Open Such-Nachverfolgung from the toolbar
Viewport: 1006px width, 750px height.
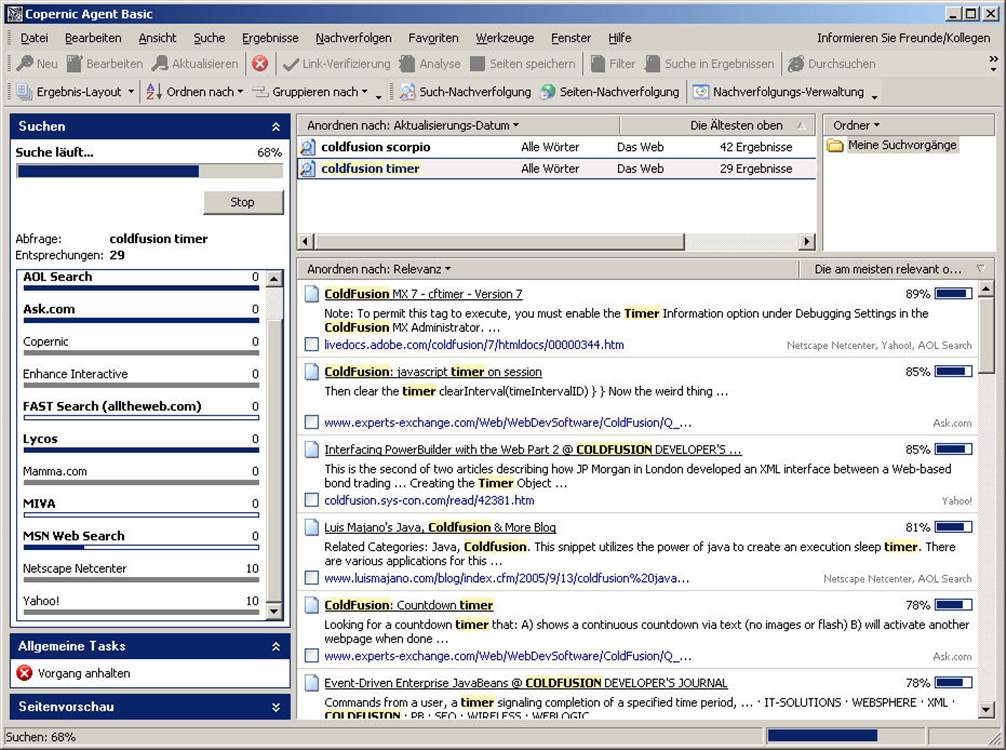pos(466,92)
